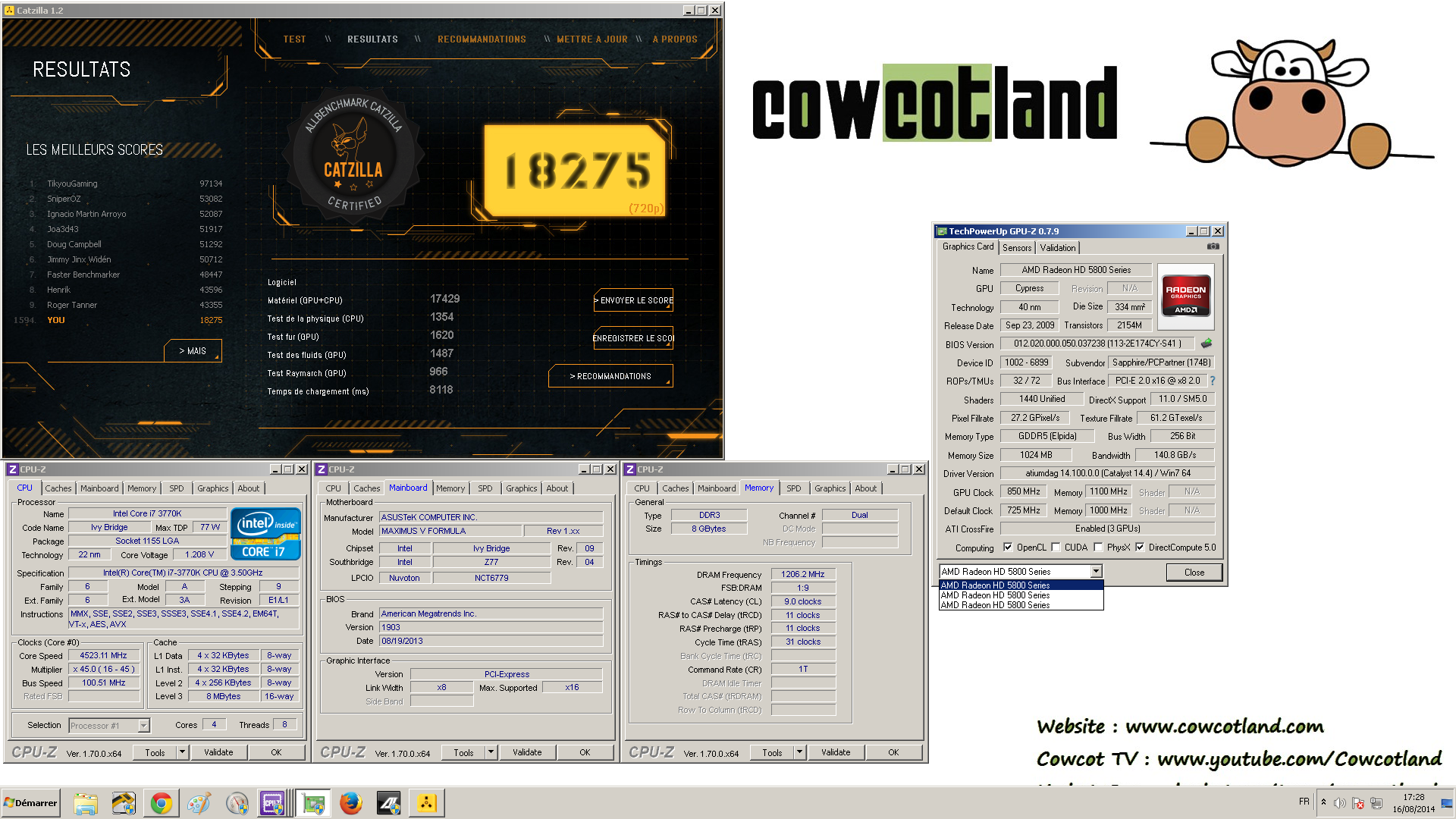Click the Catzilla 1.2 title bar icon

pos(9,10)
